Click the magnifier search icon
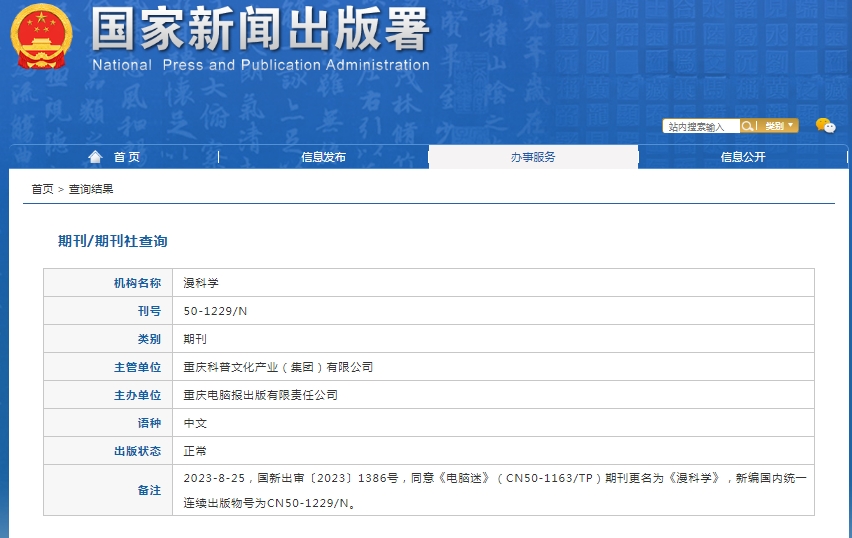The image size is (852, 538). (747, 126)
